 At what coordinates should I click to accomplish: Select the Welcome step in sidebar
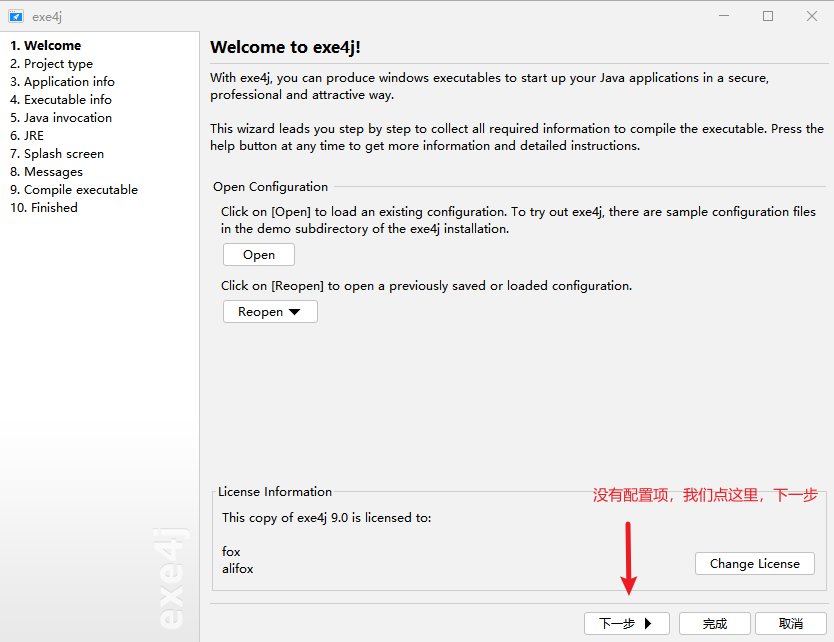(46, 46)
